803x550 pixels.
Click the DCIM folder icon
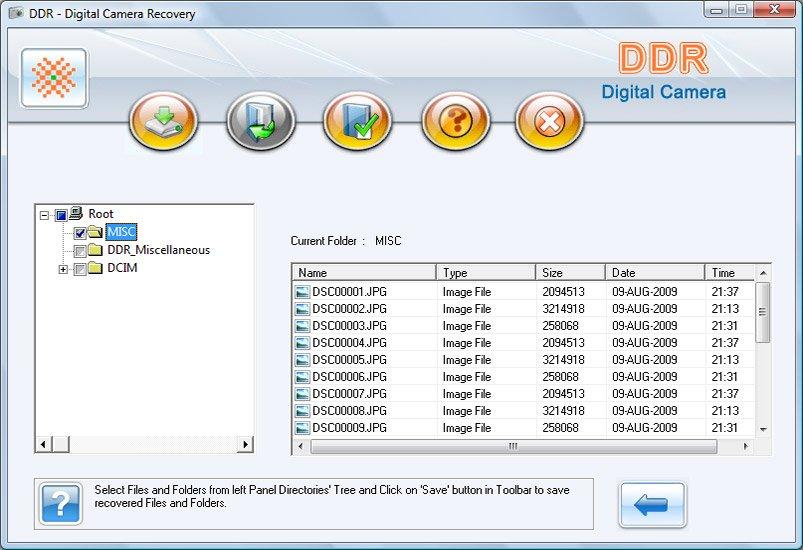(x=95, y=268)
